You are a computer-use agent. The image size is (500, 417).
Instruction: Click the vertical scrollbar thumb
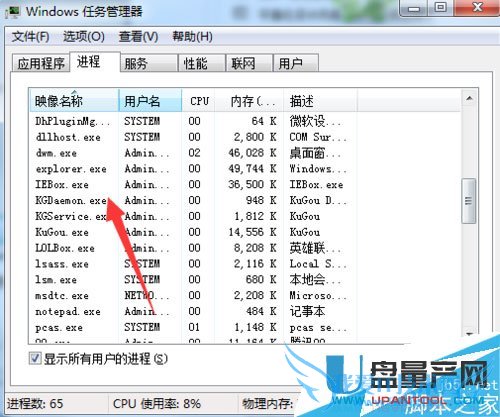point(469,201)
